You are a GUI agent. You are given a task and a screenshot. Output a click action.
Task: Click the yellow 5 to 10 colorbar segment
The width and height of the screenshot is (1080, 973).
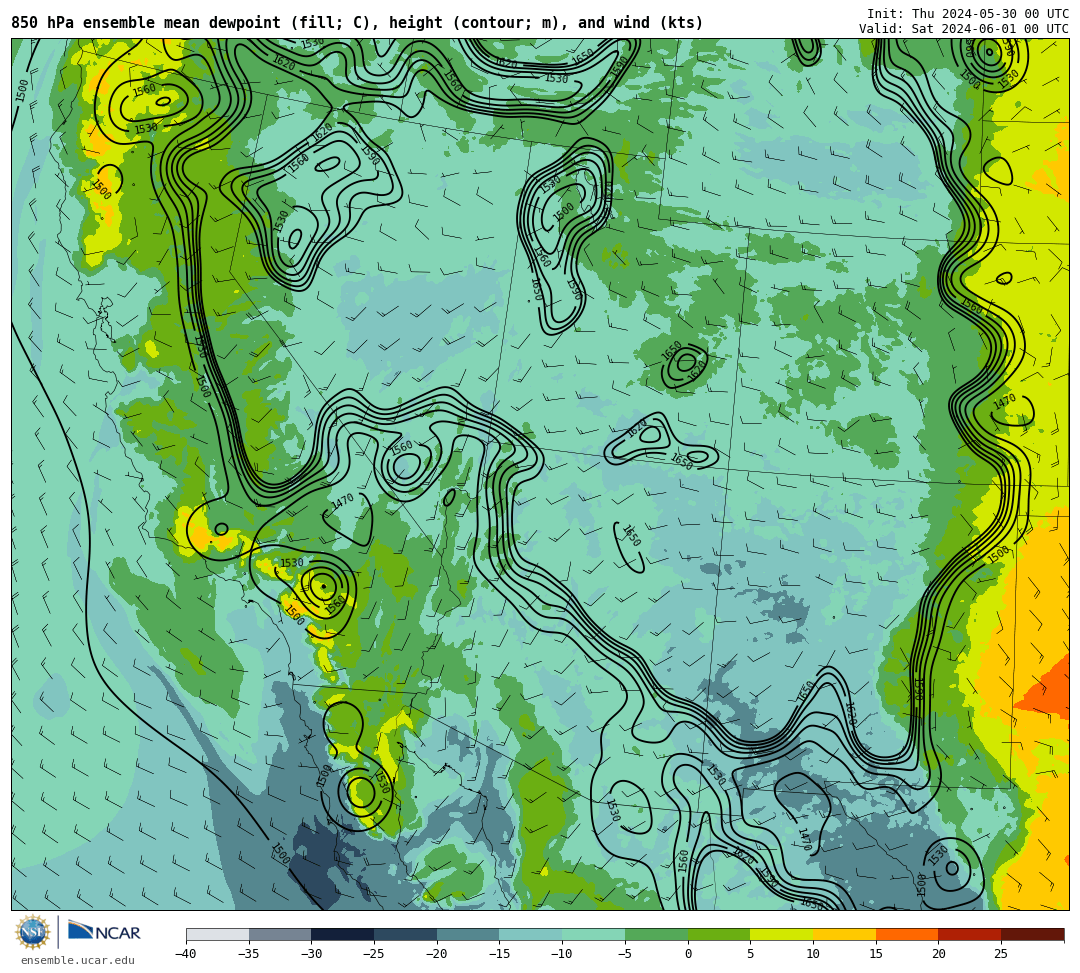click(781, 934)
